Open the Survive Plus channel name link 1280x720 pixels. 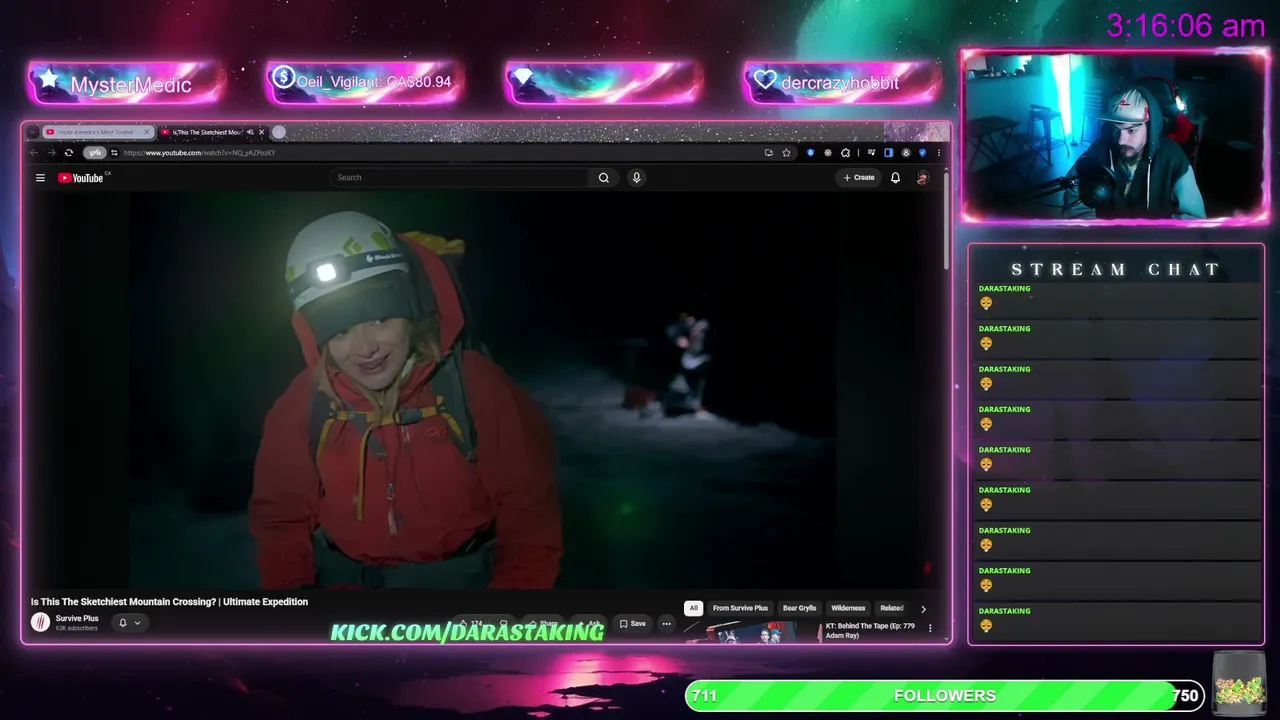(77, 619)
